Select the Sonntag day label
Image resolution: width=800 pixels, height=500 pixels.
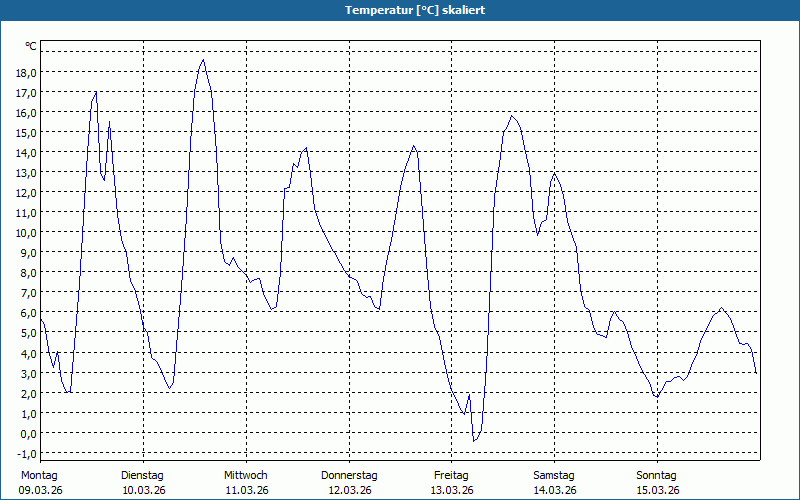click(656, 476)
